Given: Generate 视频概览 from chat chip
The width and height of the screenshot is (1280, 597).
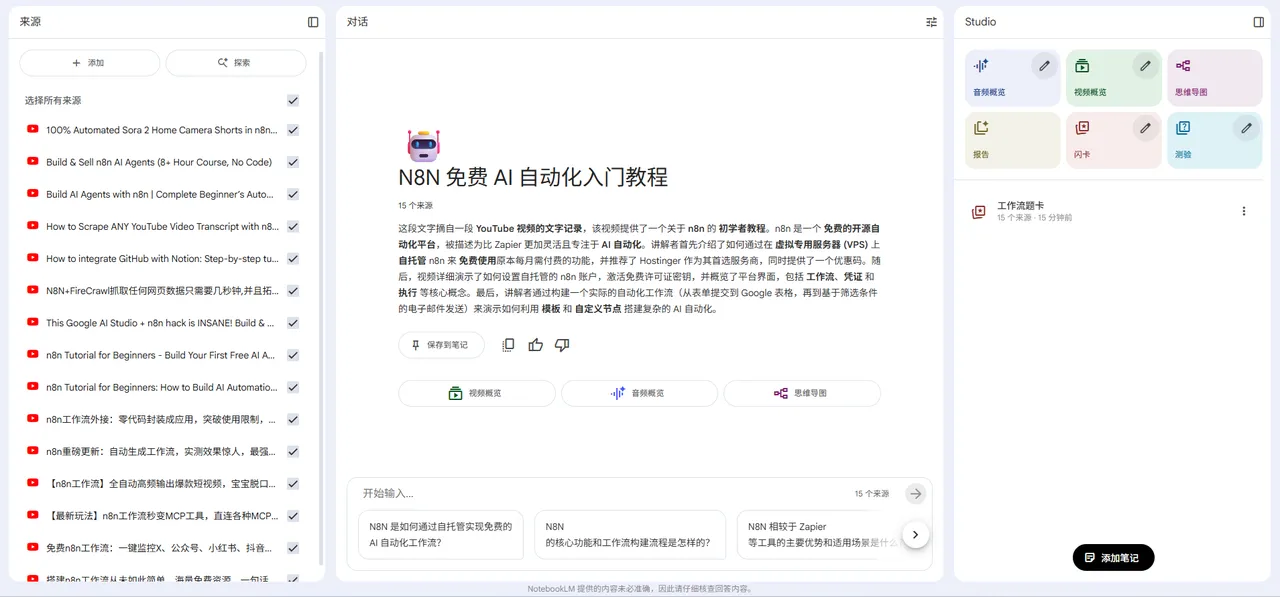Looking at the screenshot, I should [477, 394].
